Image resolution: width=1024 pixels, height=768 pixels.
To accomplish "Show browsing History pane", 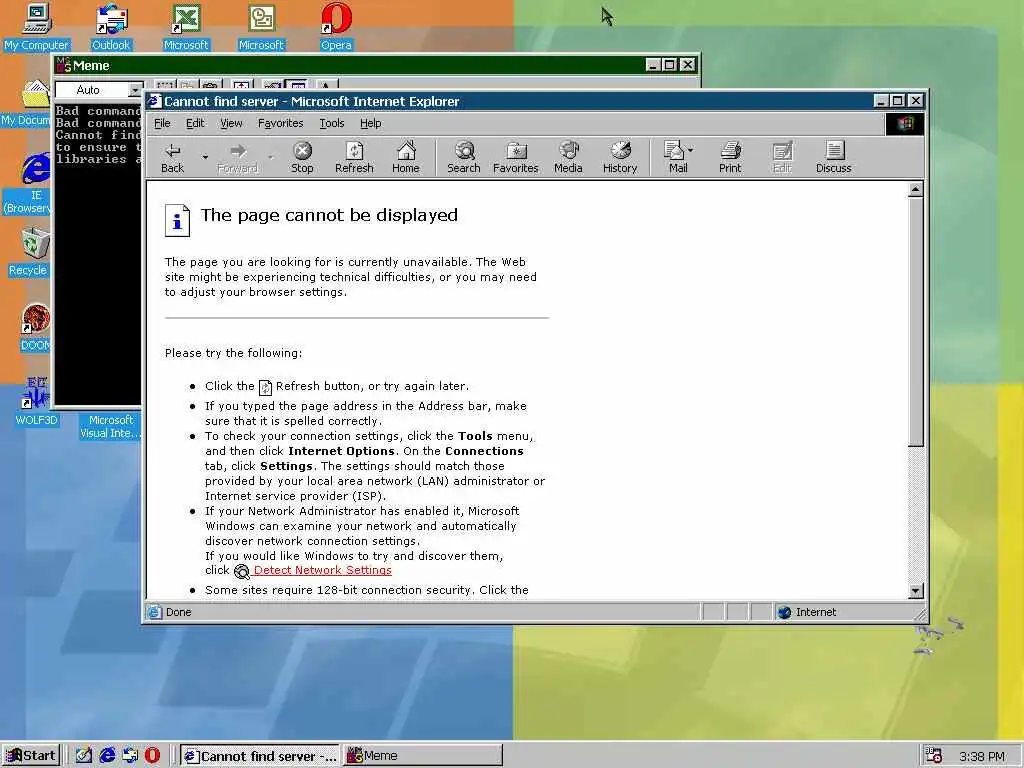I will point(620,157).
